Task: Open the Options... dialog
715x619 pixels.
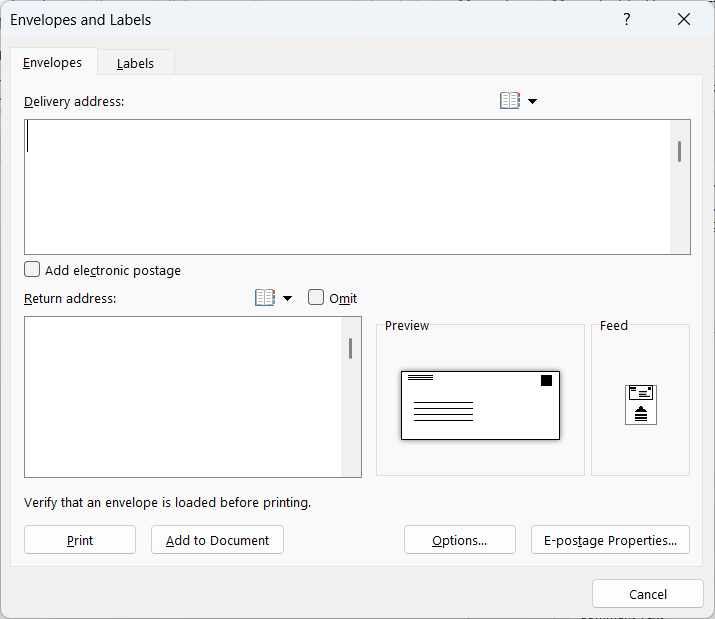Action: pyautogui.click(x=460, y=540)
